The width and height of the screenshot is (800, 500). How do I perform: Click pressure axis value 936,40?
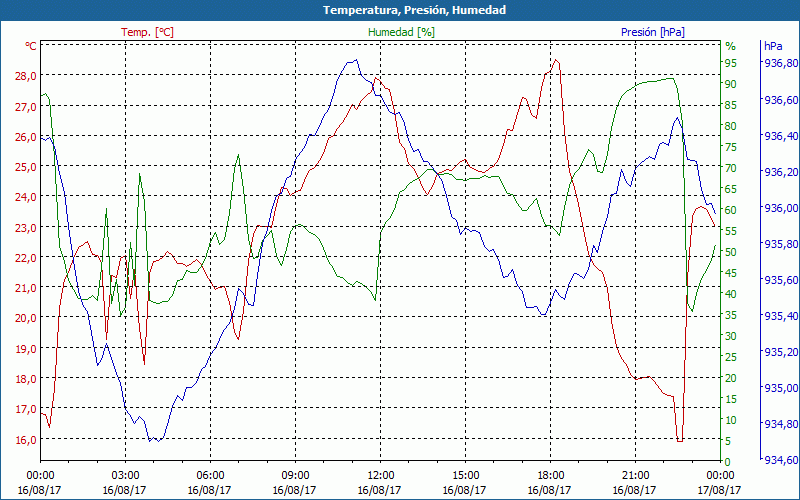pyautogui.click(x=780, y=135)
